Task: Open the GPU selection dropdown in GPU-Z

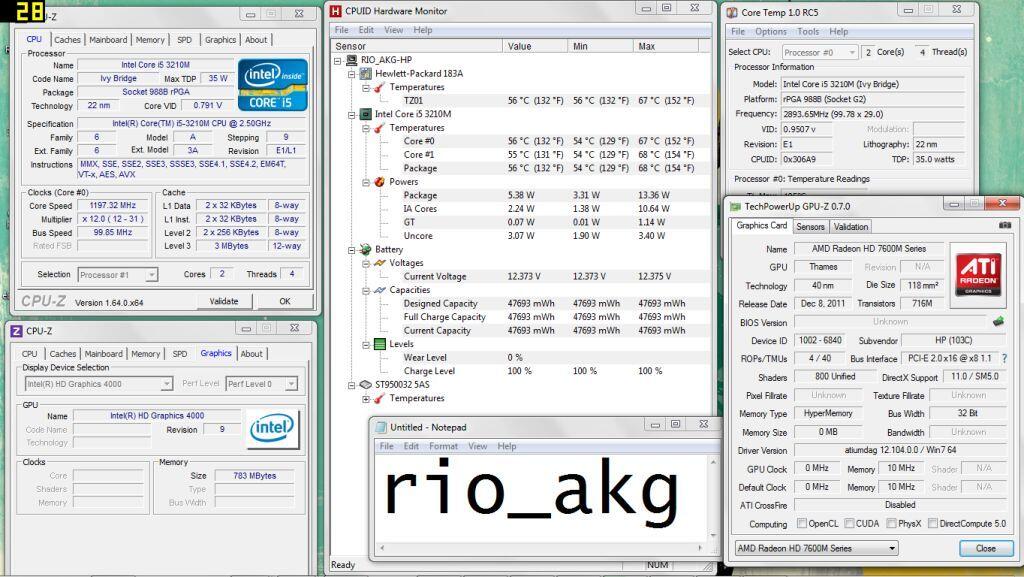Action: click(x=892, y=548)
